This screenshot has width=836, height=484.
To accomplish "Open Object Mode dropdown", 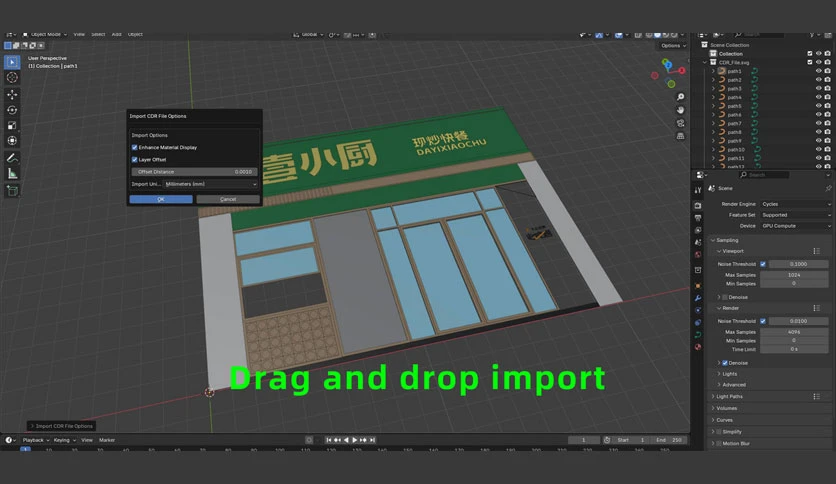I will [x=45, y=35].
